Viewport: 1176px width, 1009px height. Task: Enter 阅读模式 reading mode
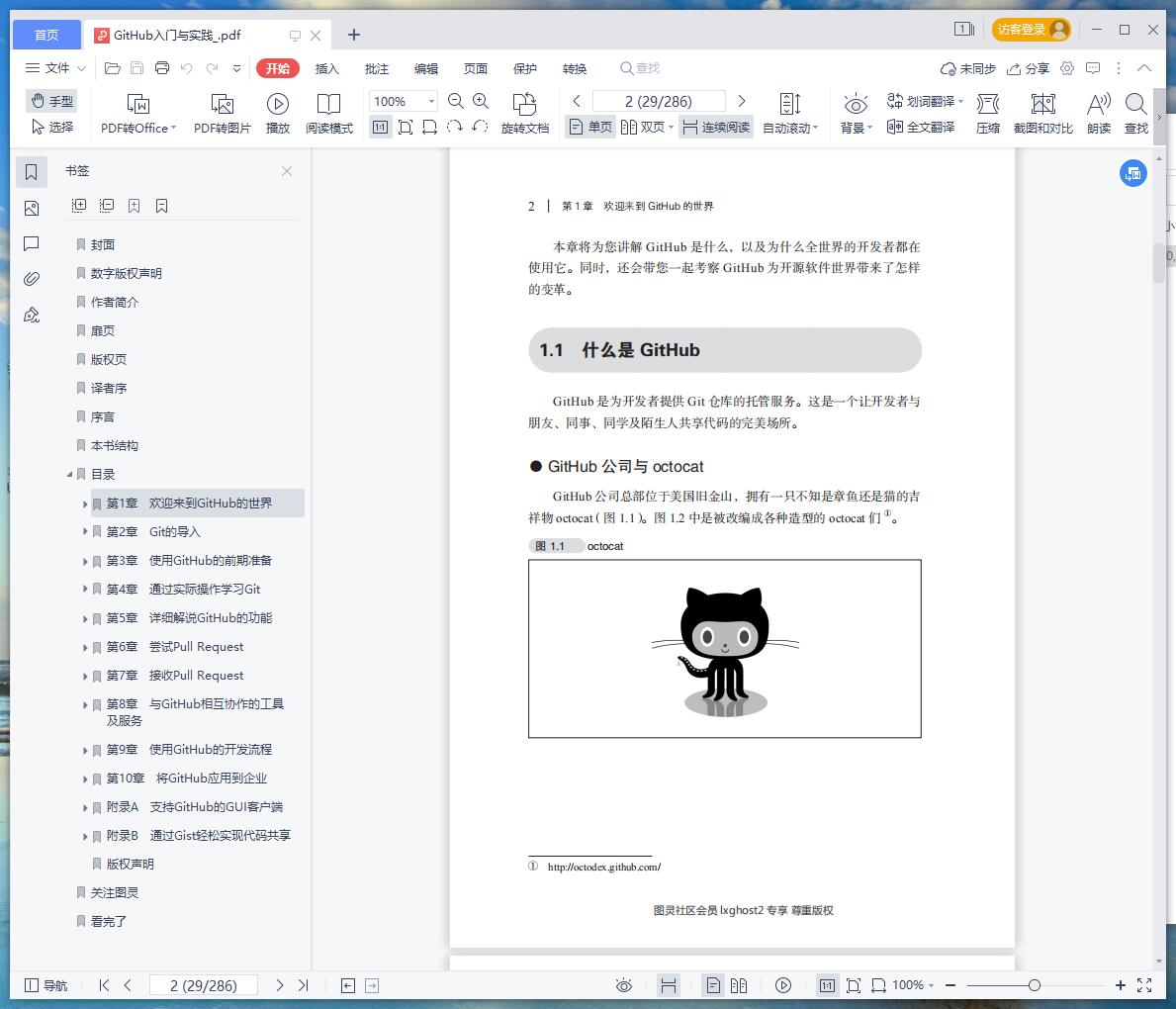point(328,114)
